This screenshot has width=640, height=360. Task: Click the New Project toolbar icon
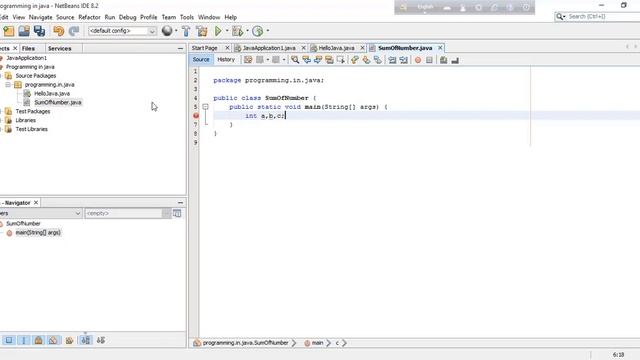(x=9, y=31)
